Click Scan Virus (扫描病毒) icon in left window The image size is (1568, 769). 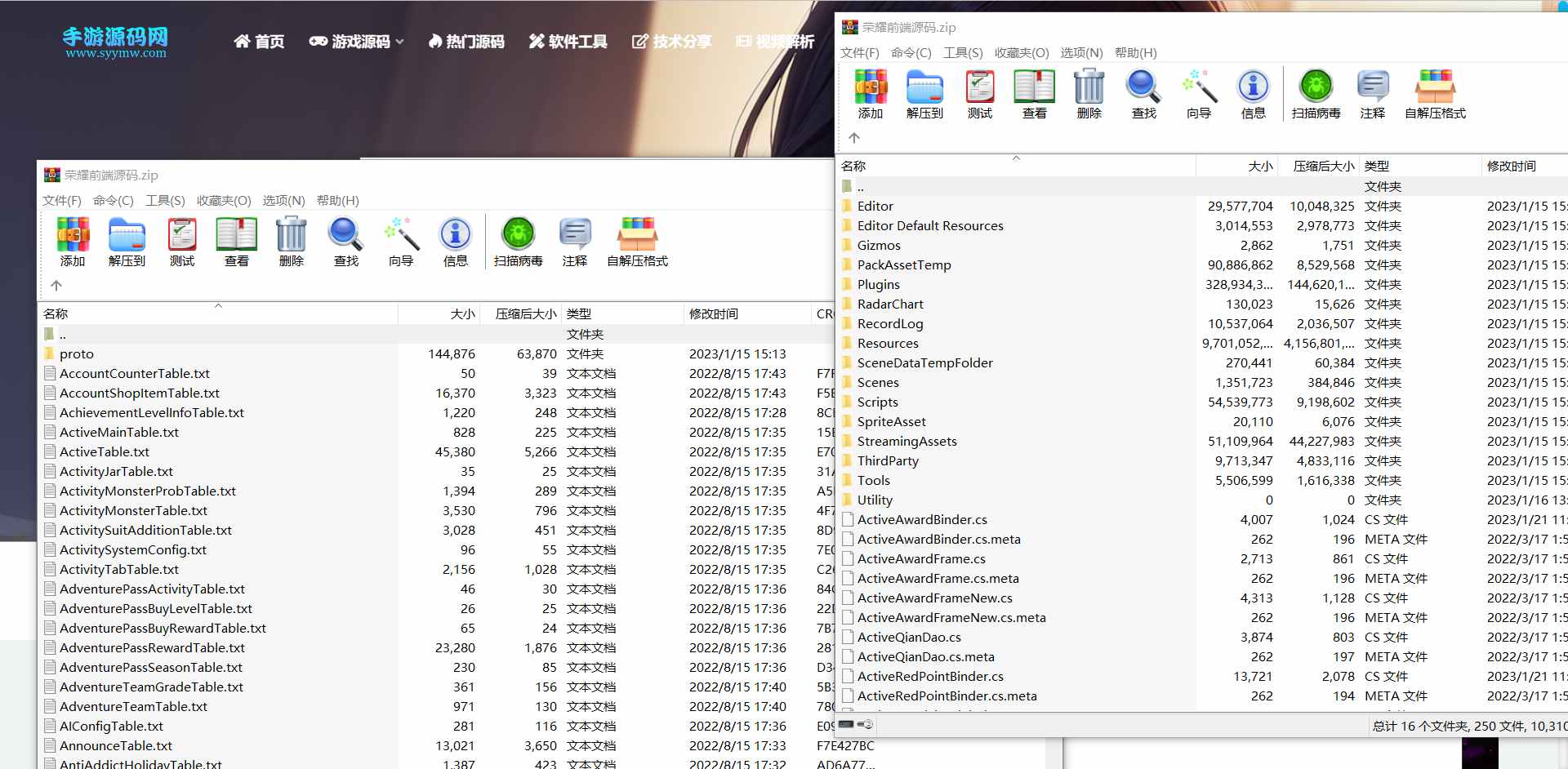[x=518, y=242]
